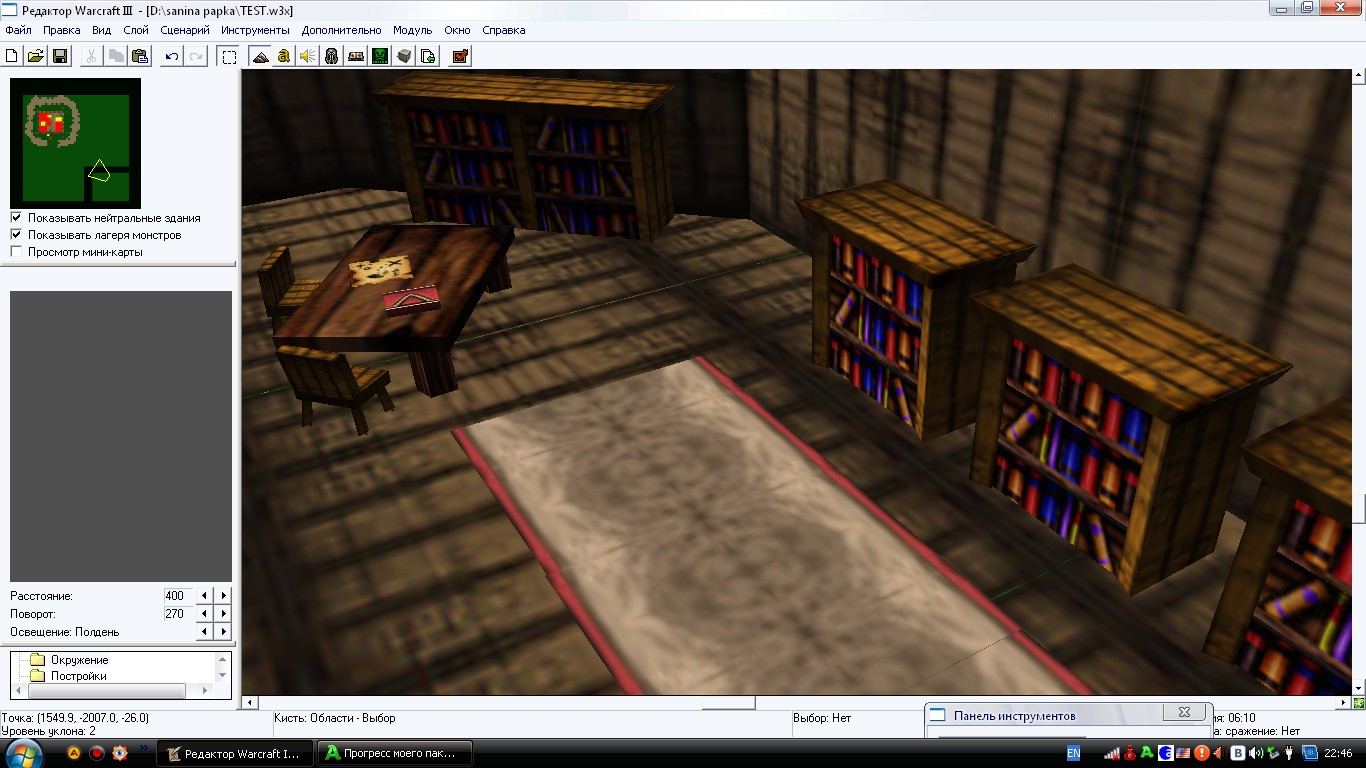Click the Расстояние value field showing 400

pos(177,596)
